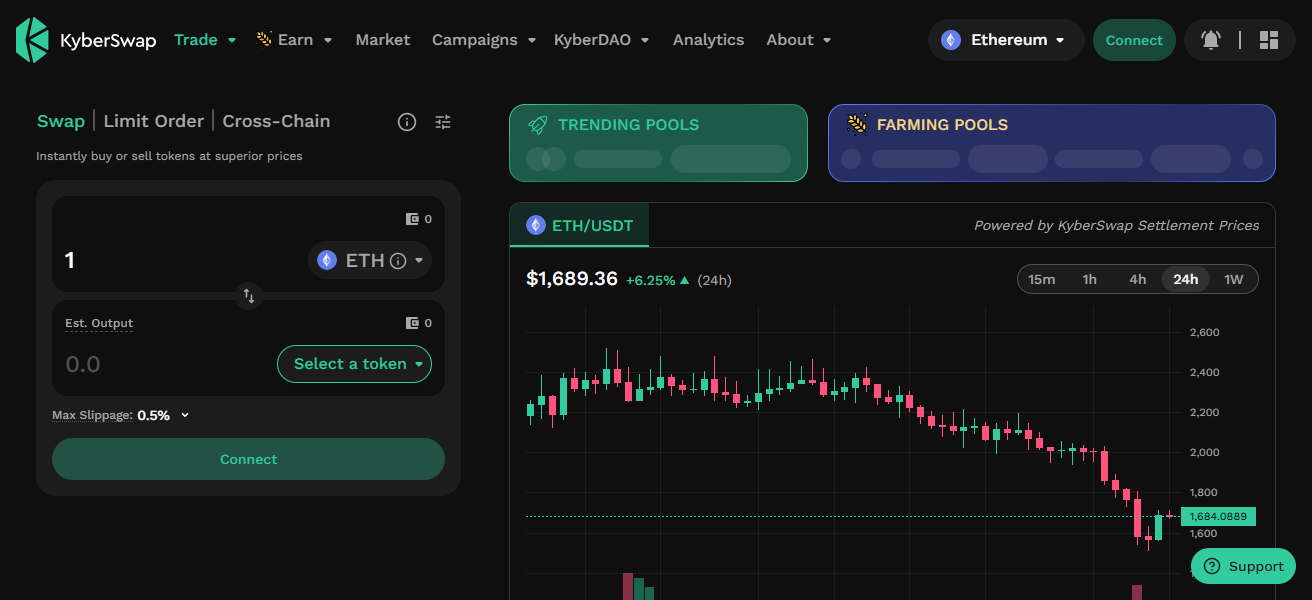Click the $1,689.36 price text
The image size is (1312, 600).
click(572, 279)
